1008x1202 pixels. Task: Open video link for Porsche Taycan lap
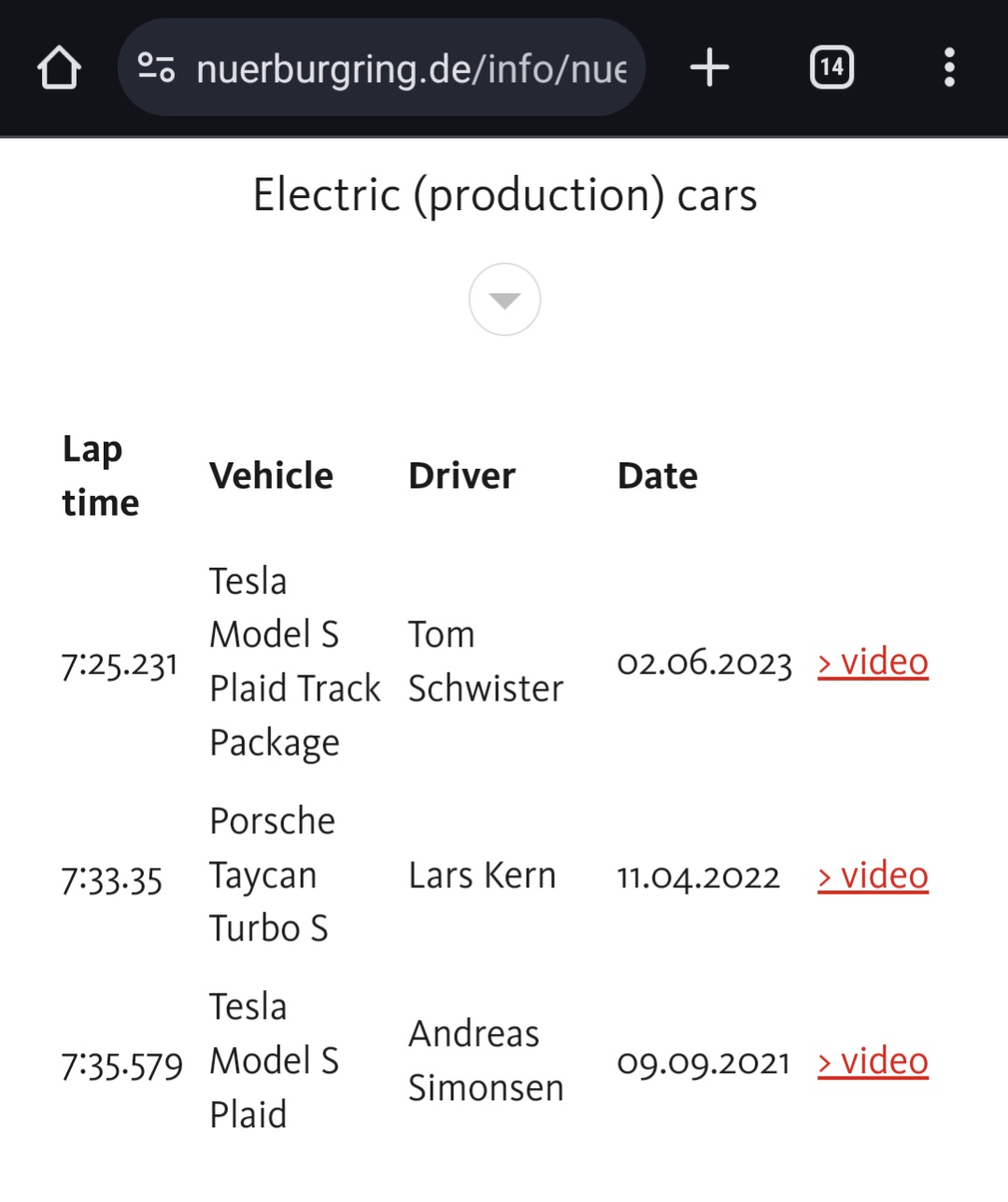point(873,876)
